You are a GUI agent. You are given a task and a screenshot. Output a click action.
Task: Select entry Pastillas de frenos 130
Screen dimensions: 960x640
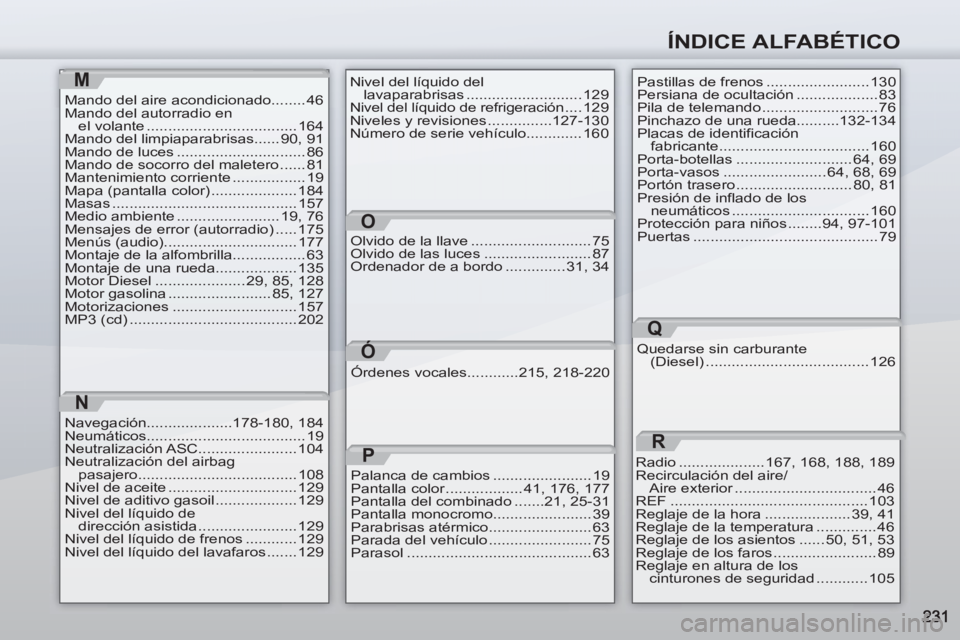pyautogui.click(x=767, y=82)
